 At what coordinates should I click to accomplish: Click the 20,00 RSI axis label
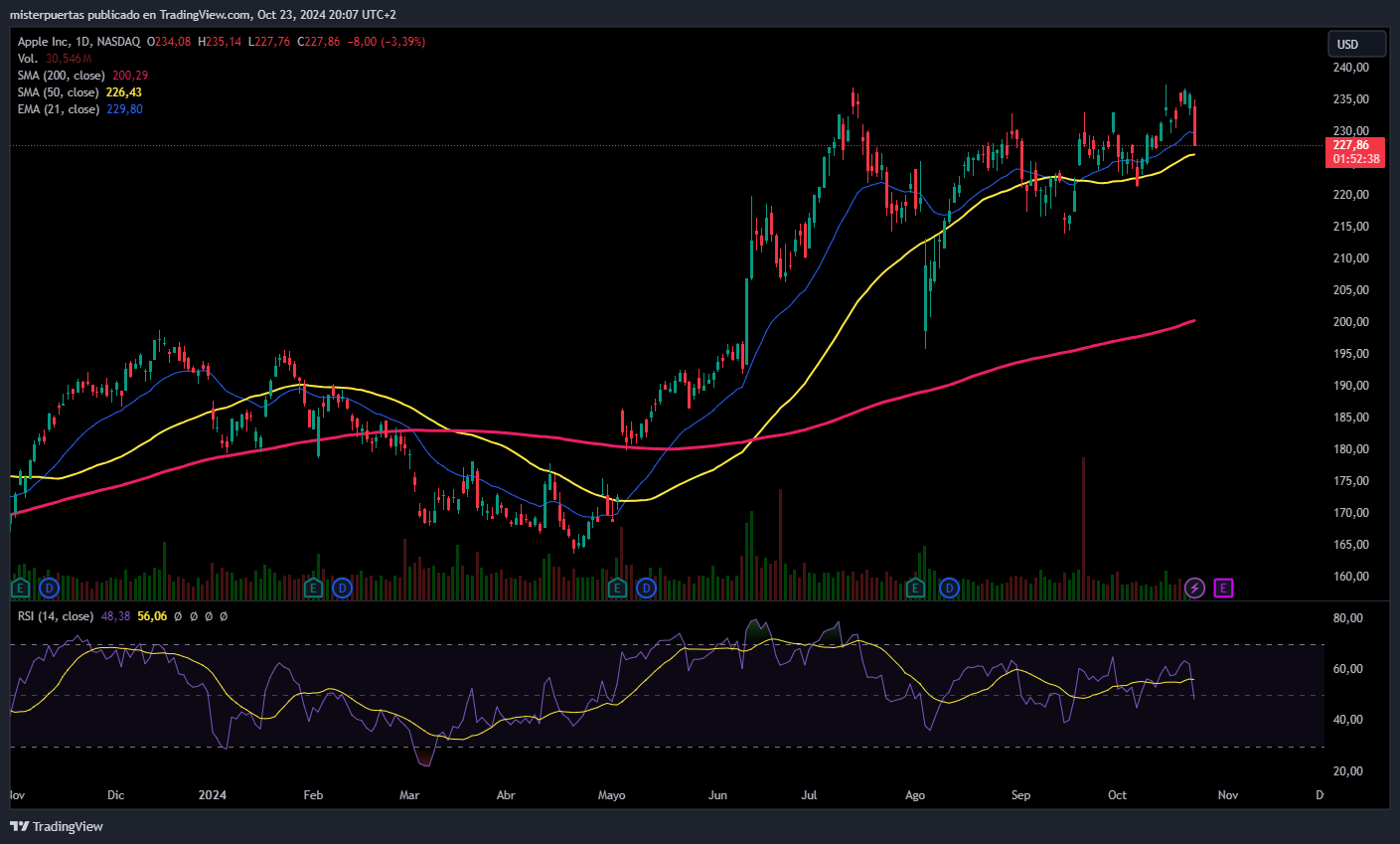(1347, 771)
